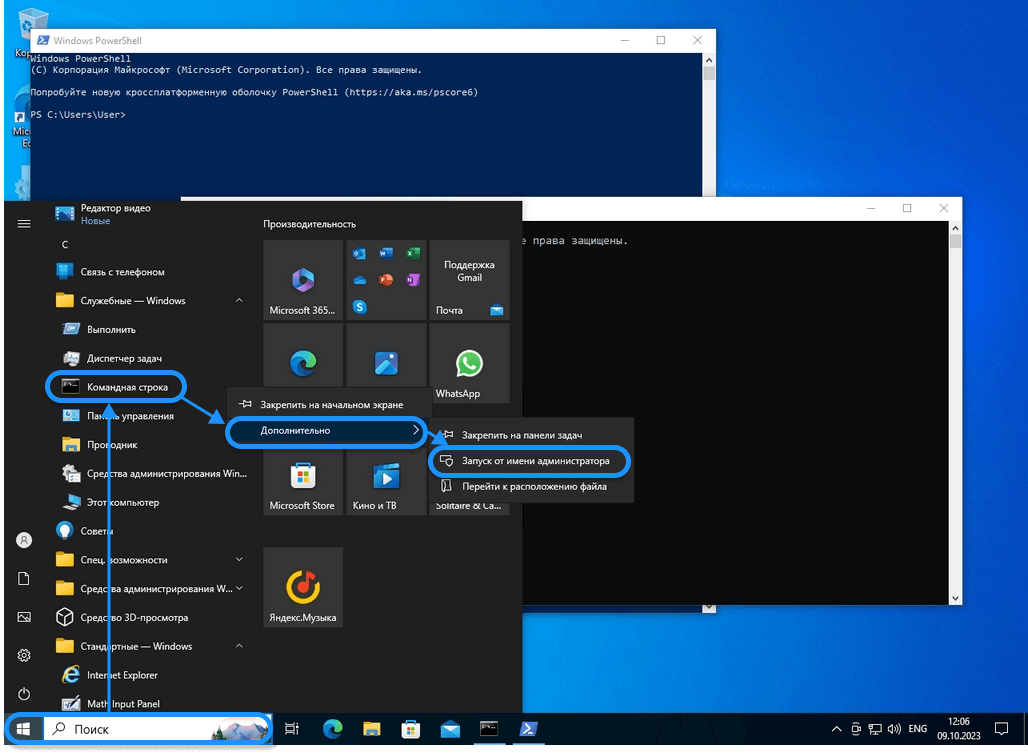Open the 'Дополнительно' submenu item
The image size is (1028, 753).
[x=326, y=431]
